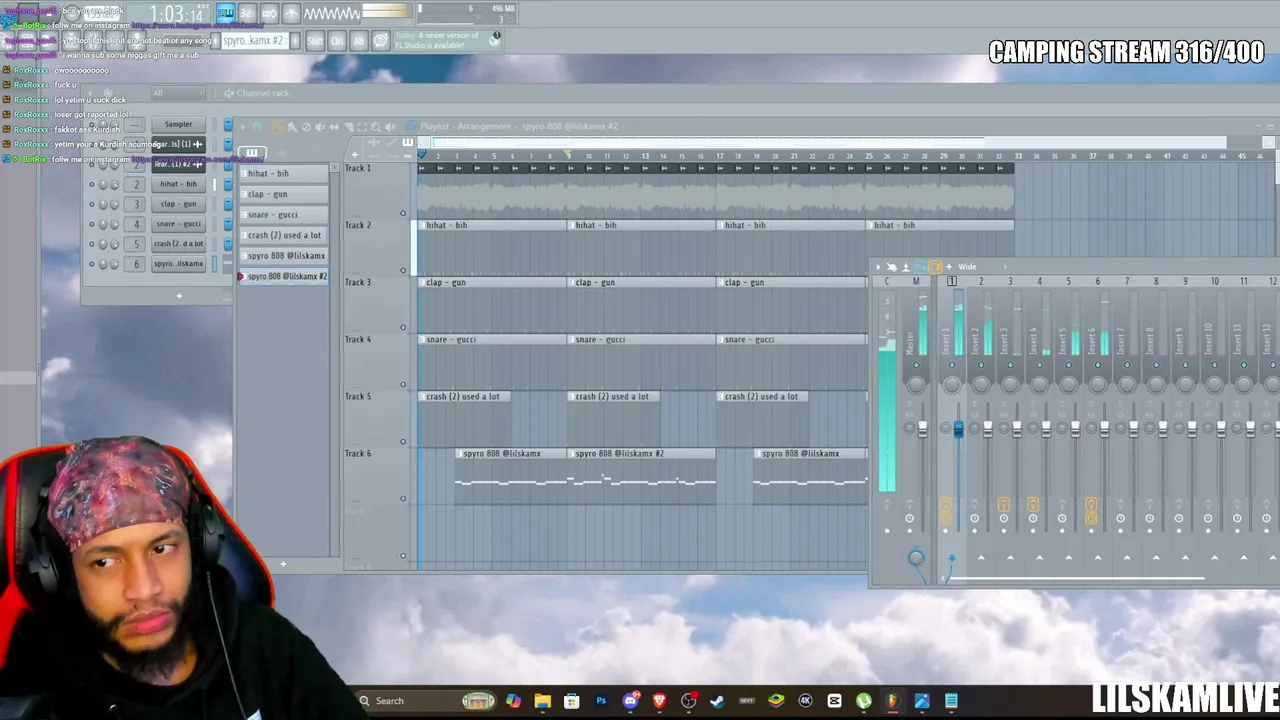This screenshot has height=720, width=1280.
Task: Adjust the Master volume fader
Action: 922,429
